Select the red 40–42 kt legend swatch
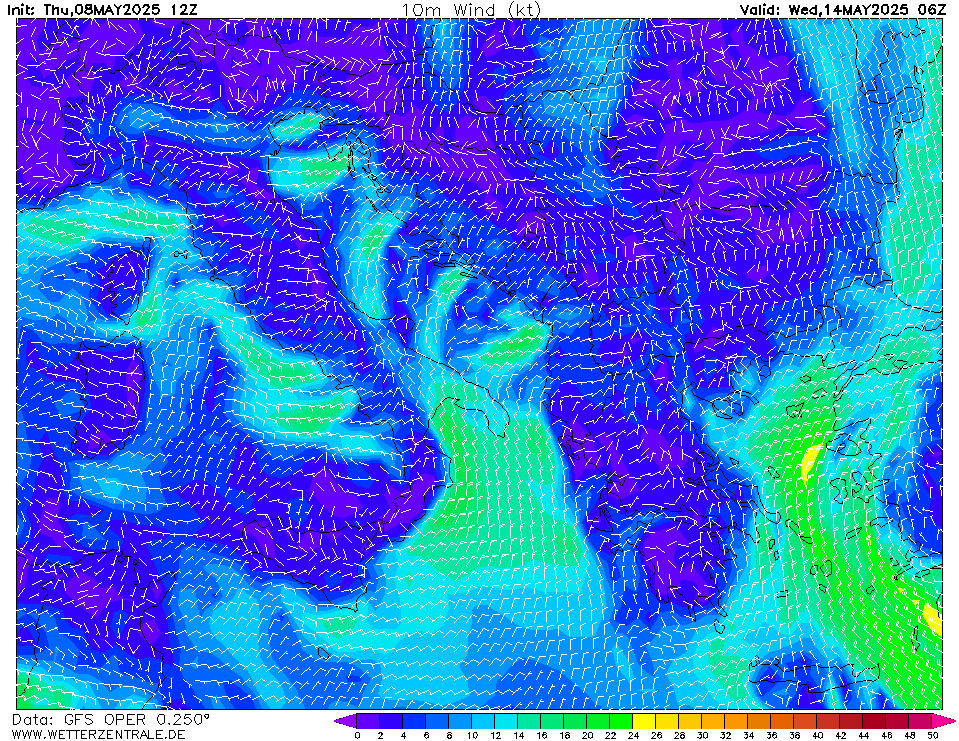The width and height of the screenshot is (959, 741). click(829, 721)
